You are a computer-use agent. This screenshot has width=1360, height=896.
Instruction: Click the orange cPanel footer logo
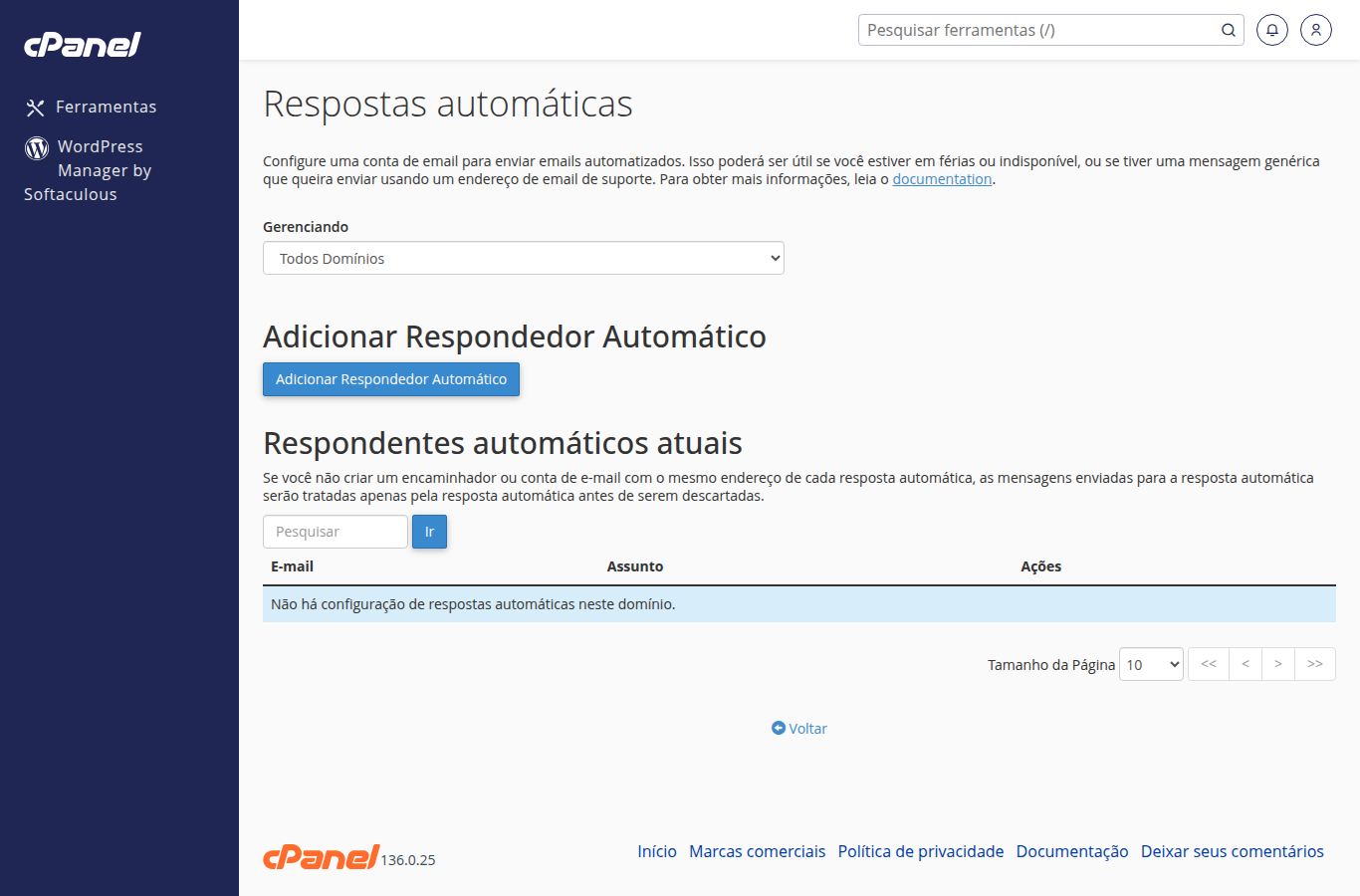tap(321, 856)
